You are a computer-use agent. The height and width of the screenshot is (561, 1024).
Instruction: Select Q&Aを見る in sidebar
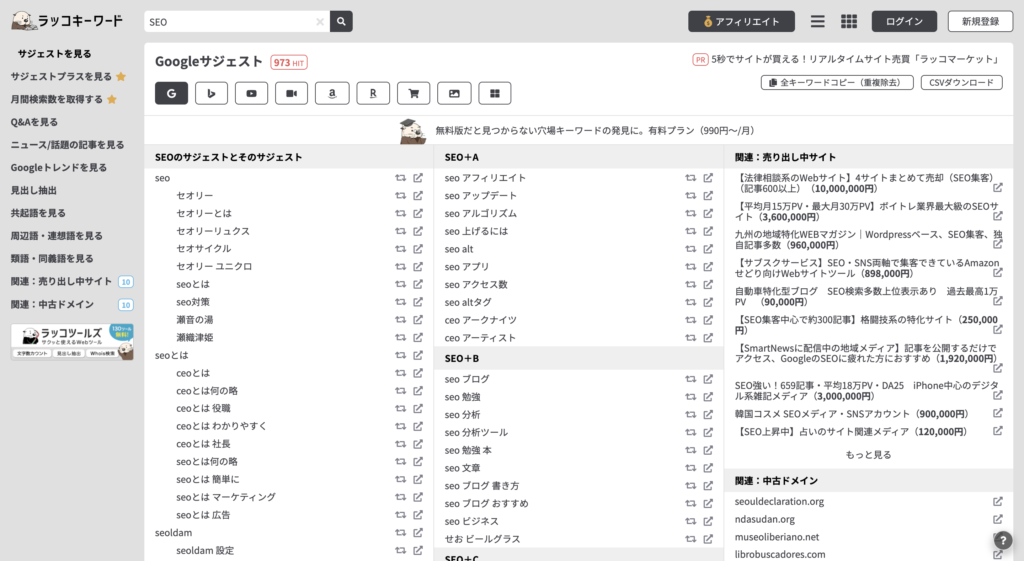tap(34, 122)
